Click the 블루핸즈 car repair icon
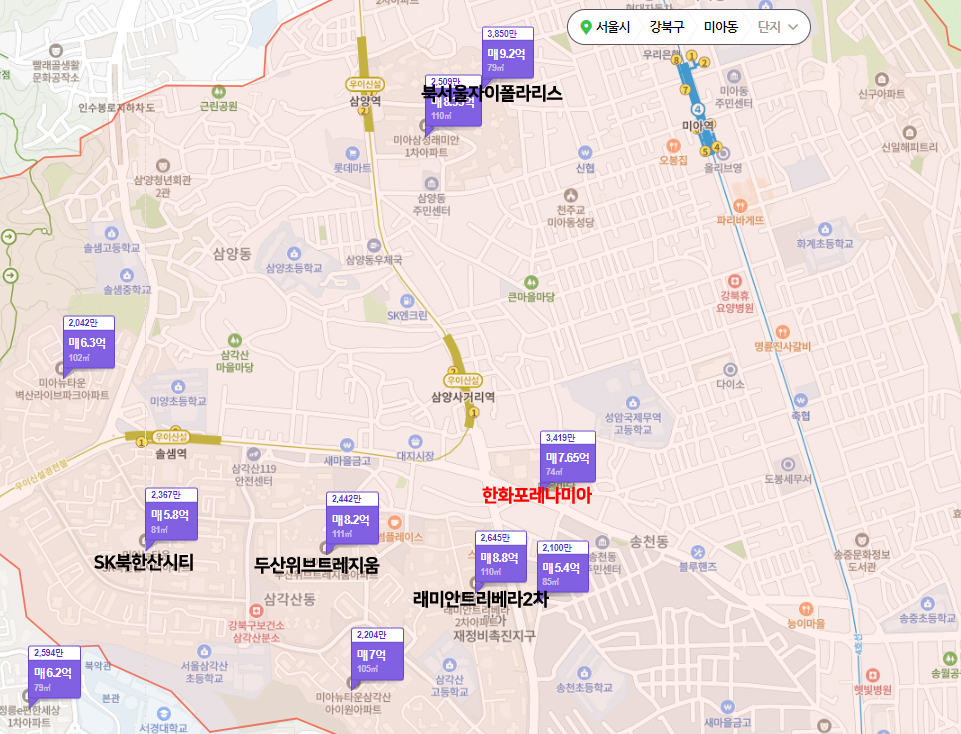Screen dimensions: 961x734 tap(697, 552)
